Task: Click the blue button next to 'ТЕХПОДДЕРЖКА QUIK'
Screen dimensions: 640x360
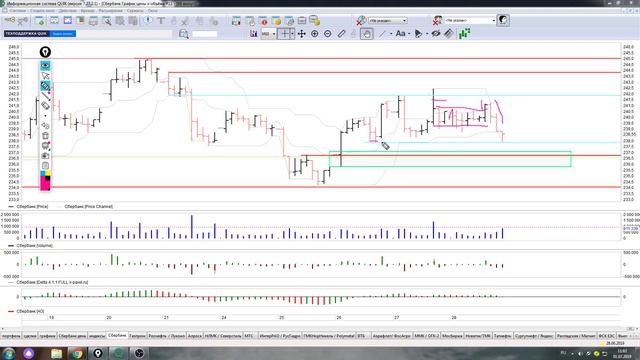Action: tap(63, 33)
